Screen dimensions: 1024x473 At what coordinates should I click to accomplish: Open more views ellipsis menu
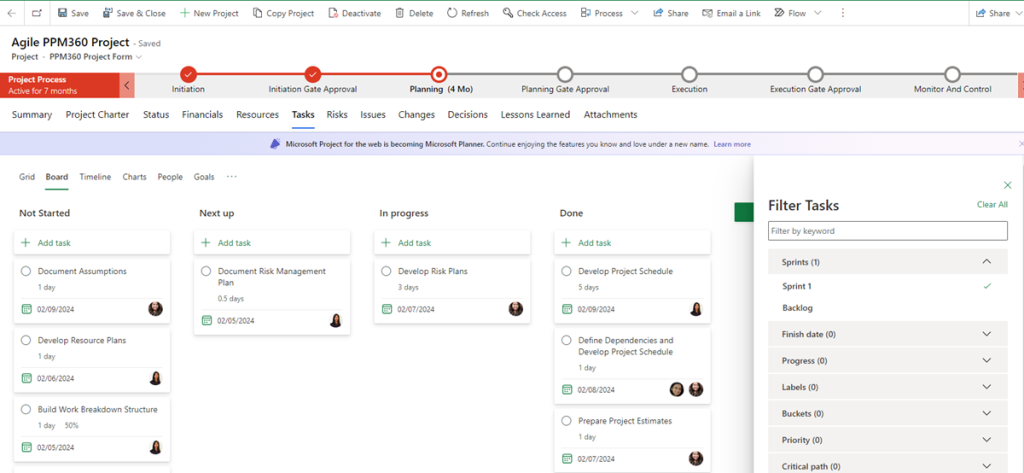(232, 176)
